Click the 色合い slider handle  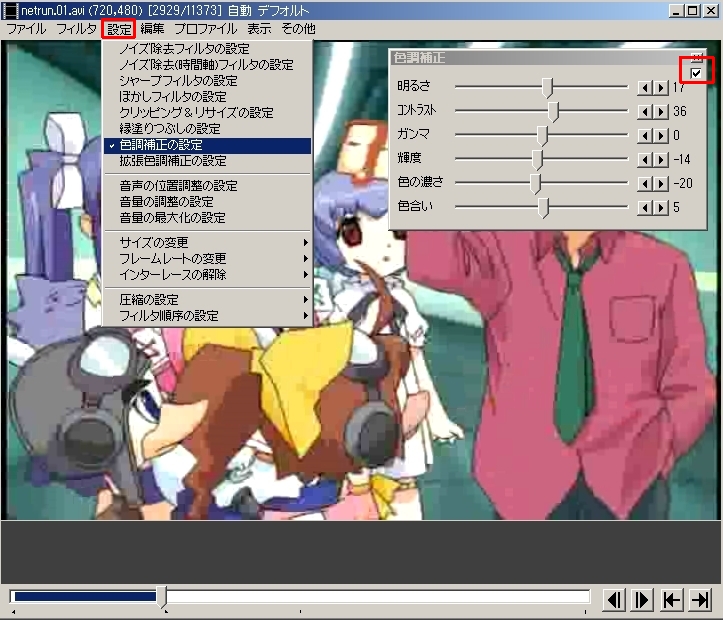tap(544, 207)
